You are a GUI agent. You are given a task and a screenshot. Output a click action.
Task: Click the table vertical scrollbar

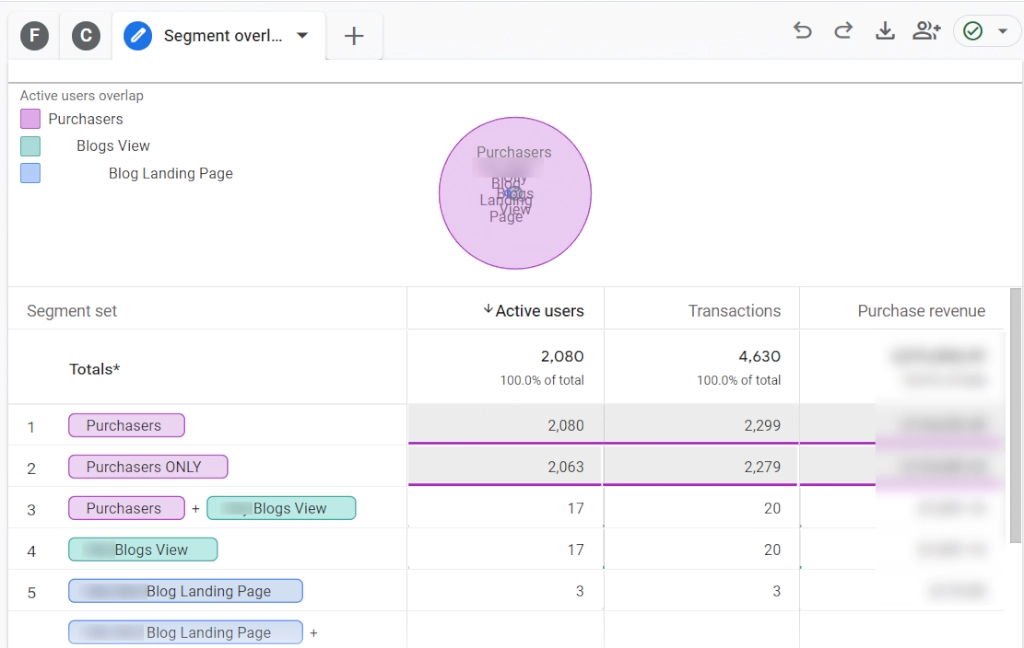pyautogui.click(x=1015, y=415)
